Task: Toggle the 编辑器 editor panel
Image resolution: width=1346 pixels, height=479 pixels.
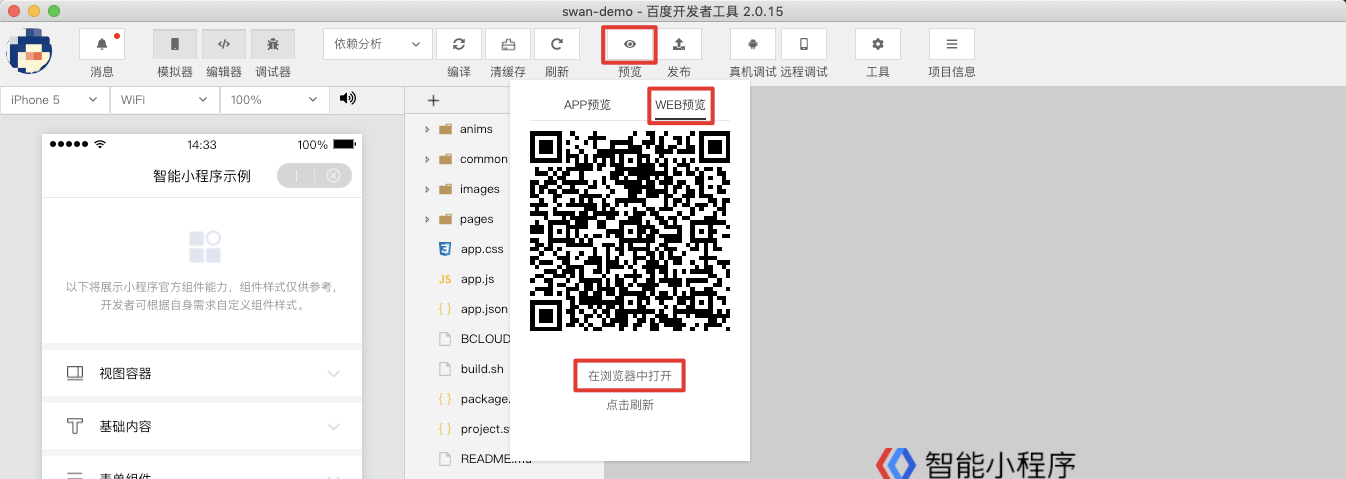Action: (224, 44)
